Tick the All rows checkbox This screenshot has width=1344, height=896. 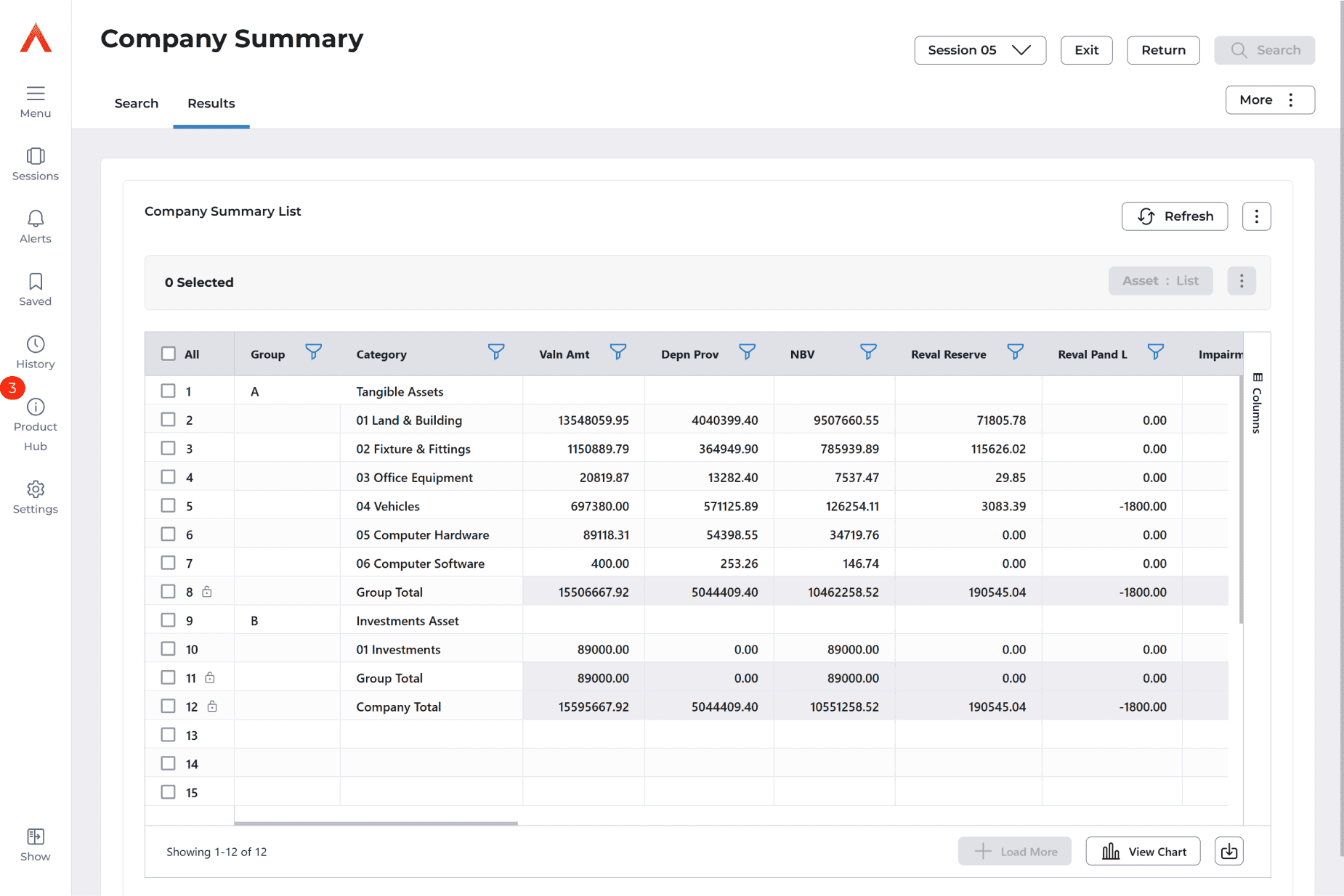[x=169, y=354]
